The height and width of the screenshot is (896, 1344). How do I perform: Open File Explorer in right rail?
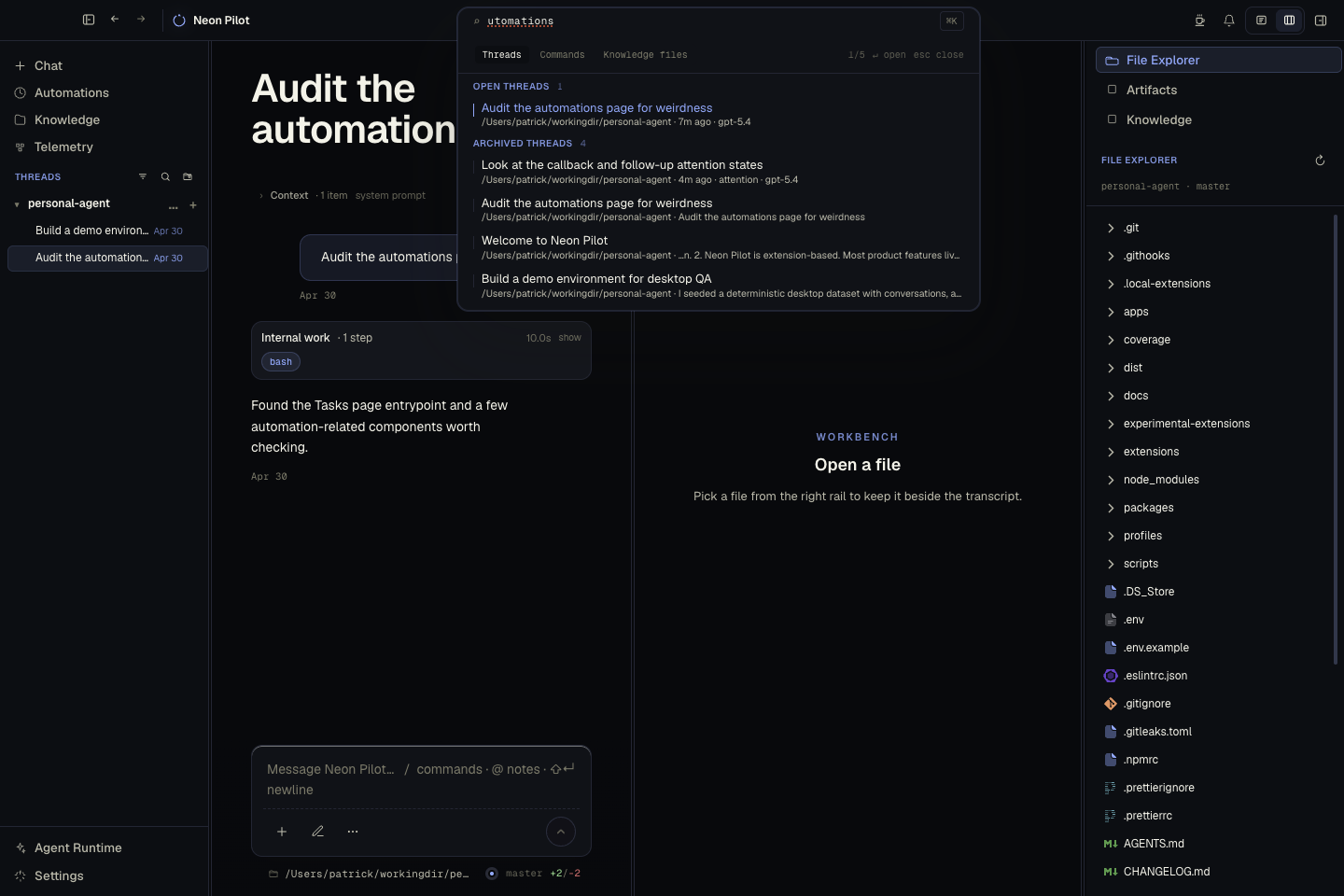[x=1218, y=60]
